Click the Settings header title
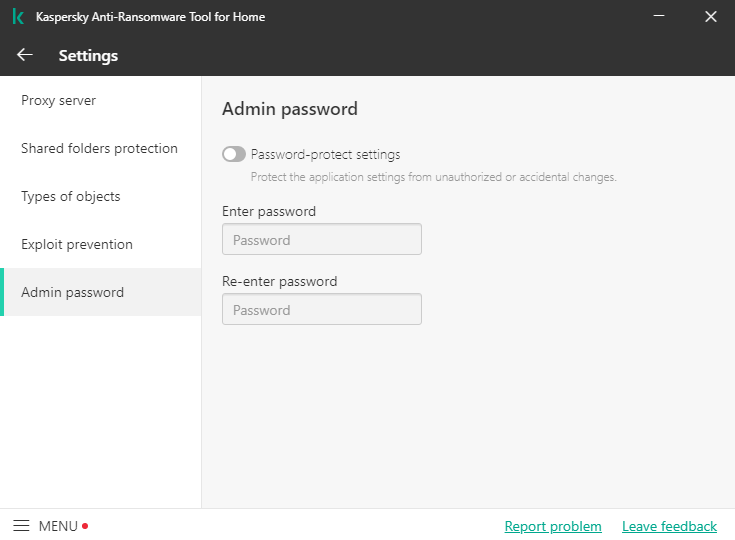This screenshot has width=735, height=540. [x=88, y=55]
